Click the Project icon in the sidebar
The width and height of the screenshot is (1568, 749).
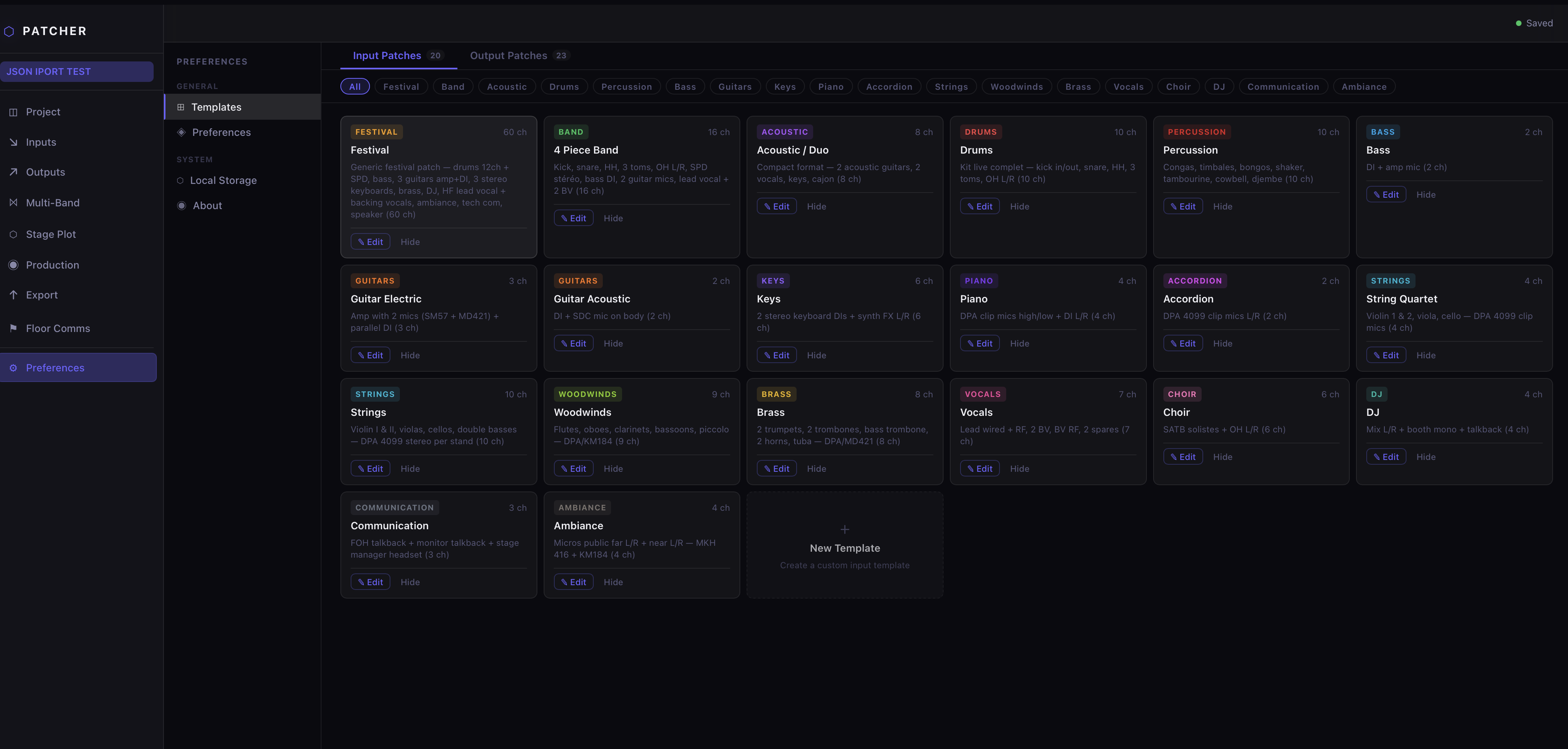pyautogui.click(x=13, y=112)
